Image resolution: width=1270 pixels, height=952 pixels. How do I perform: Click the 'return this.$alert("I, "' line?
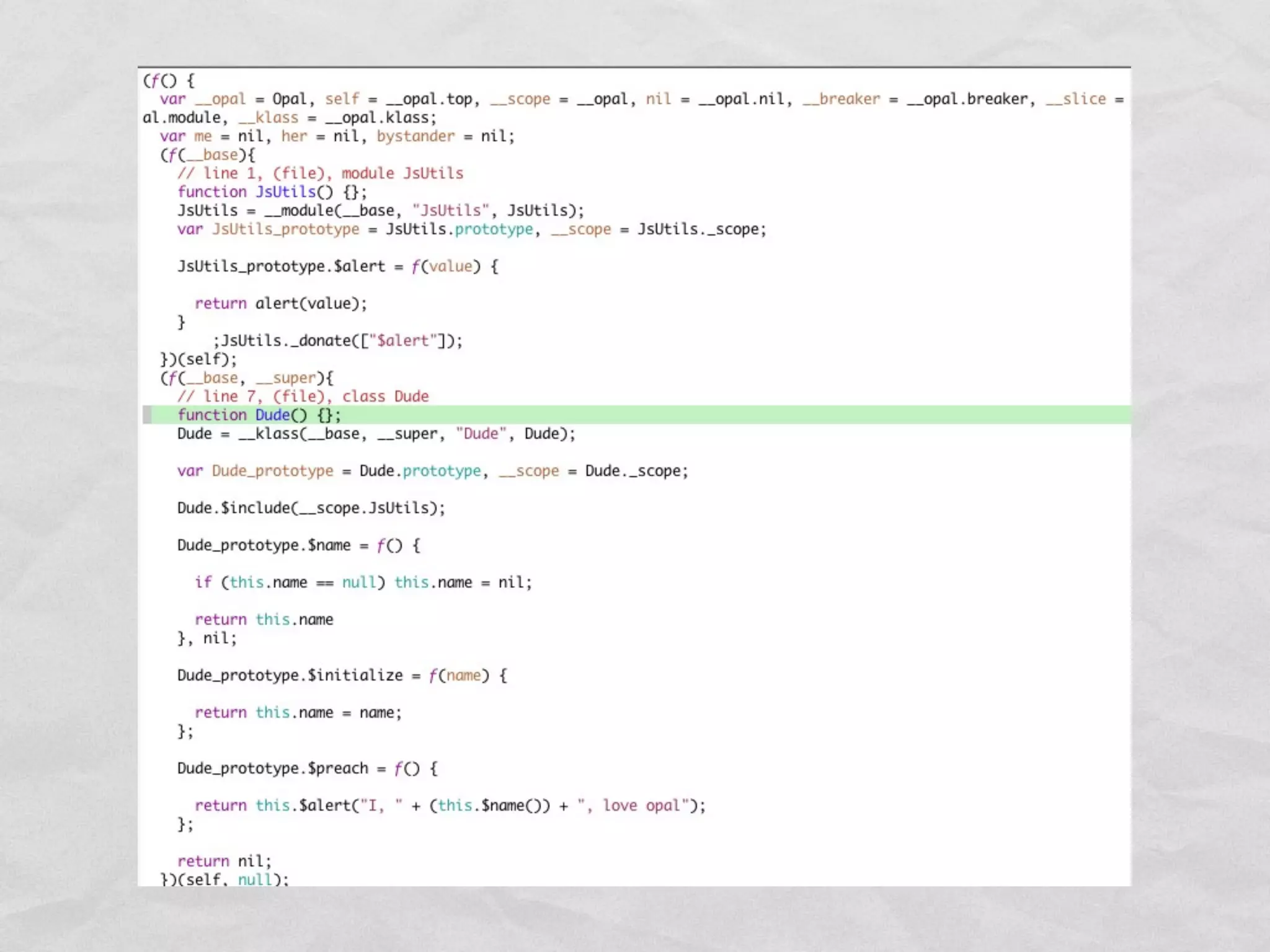click(450, 806)
